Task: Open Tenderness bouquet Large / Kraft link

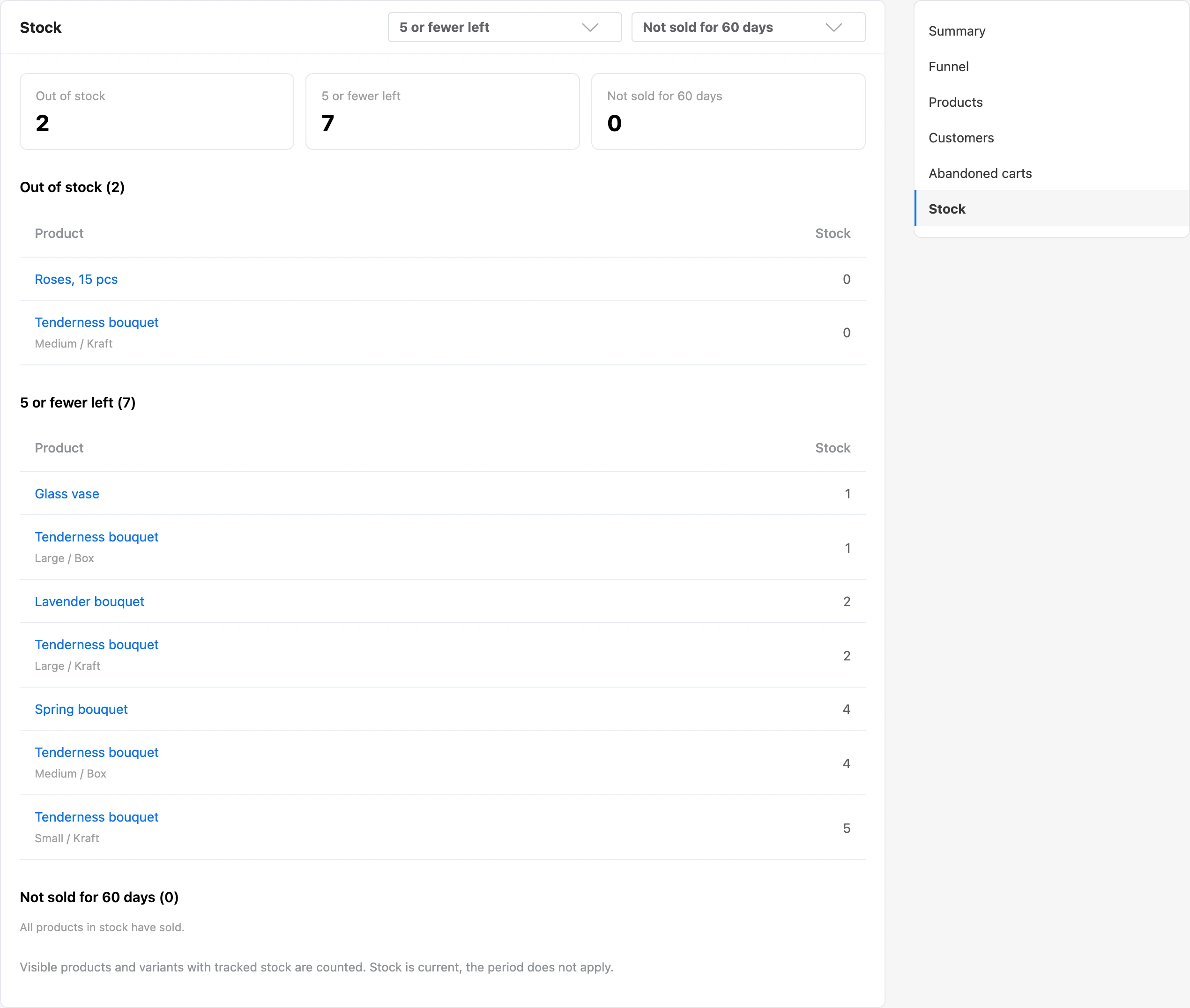Action: (97, 645)
